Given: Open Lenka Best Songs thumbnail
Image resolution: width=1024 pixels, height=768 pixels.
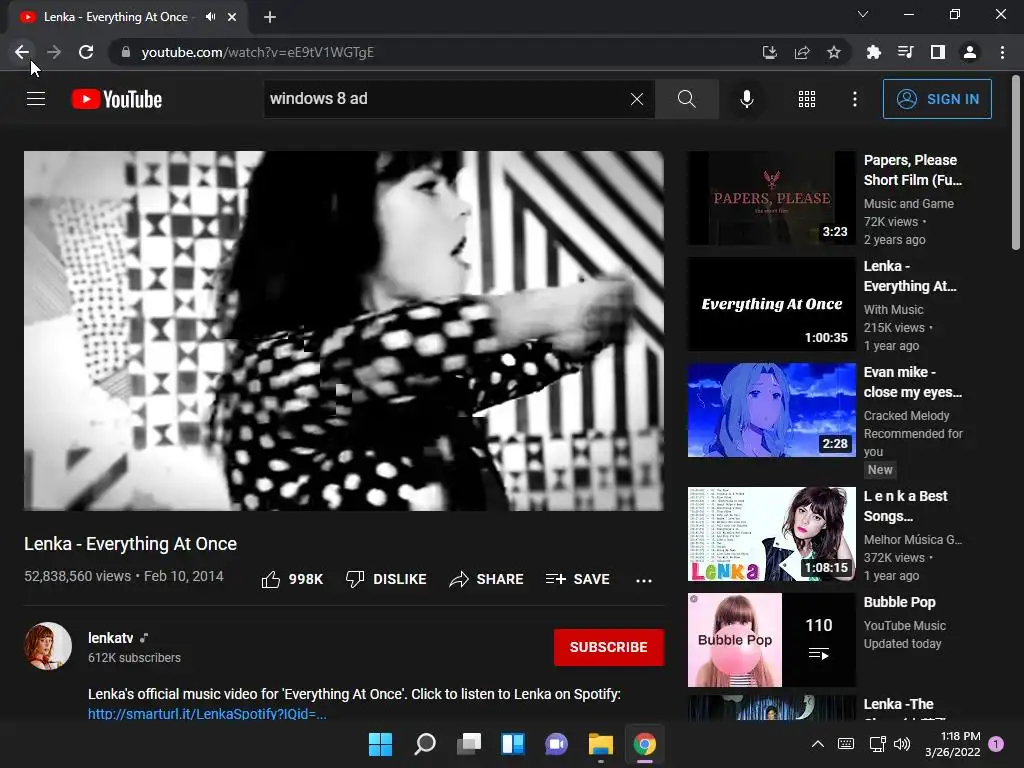Looking at the screenshot, I should point(771,534).
